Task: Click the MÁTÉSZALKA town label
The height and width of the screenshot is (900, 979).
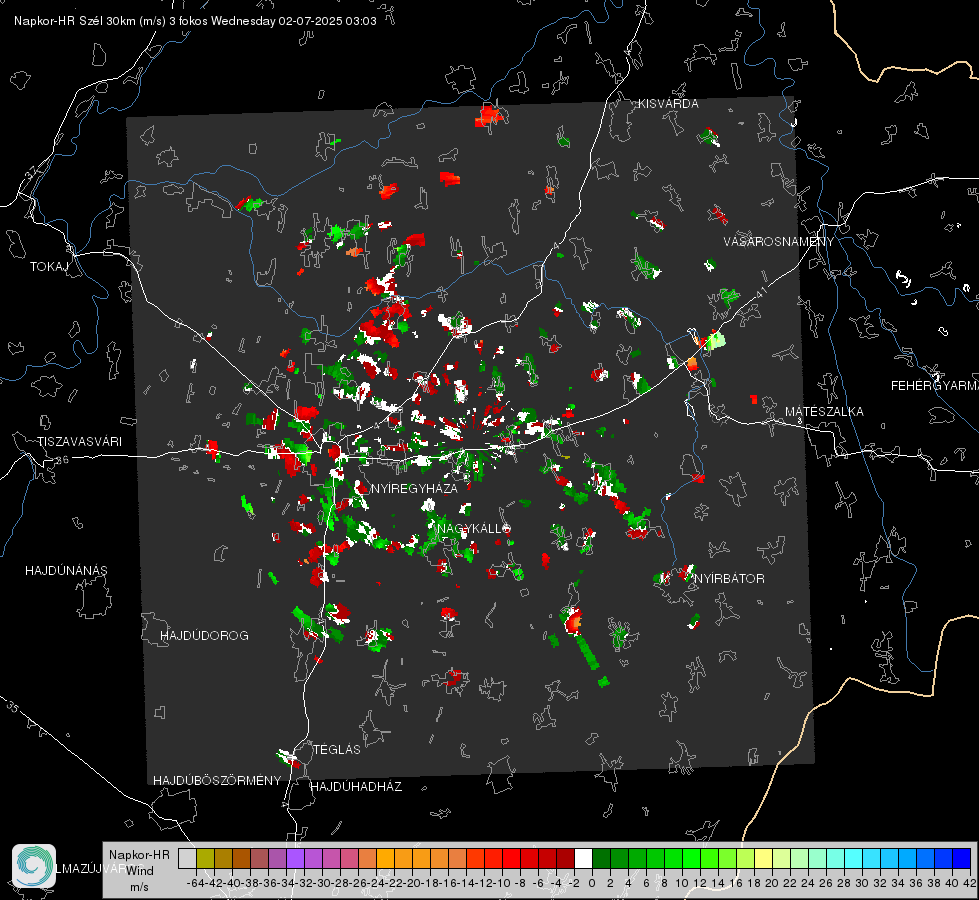Action: [x=824, y=412]
